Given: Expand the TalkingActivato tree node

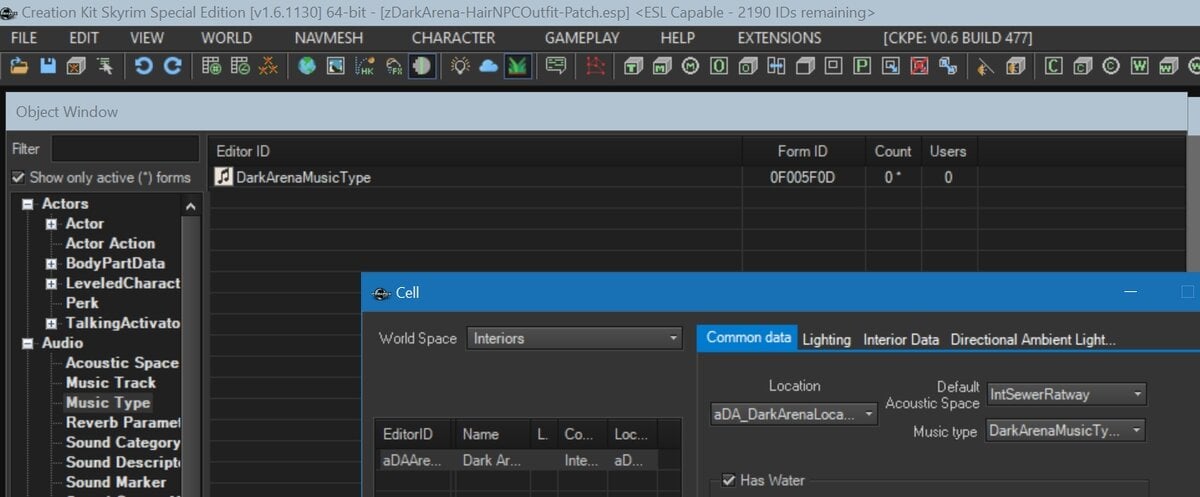Looking at the screenshot, I should point(52,324).
